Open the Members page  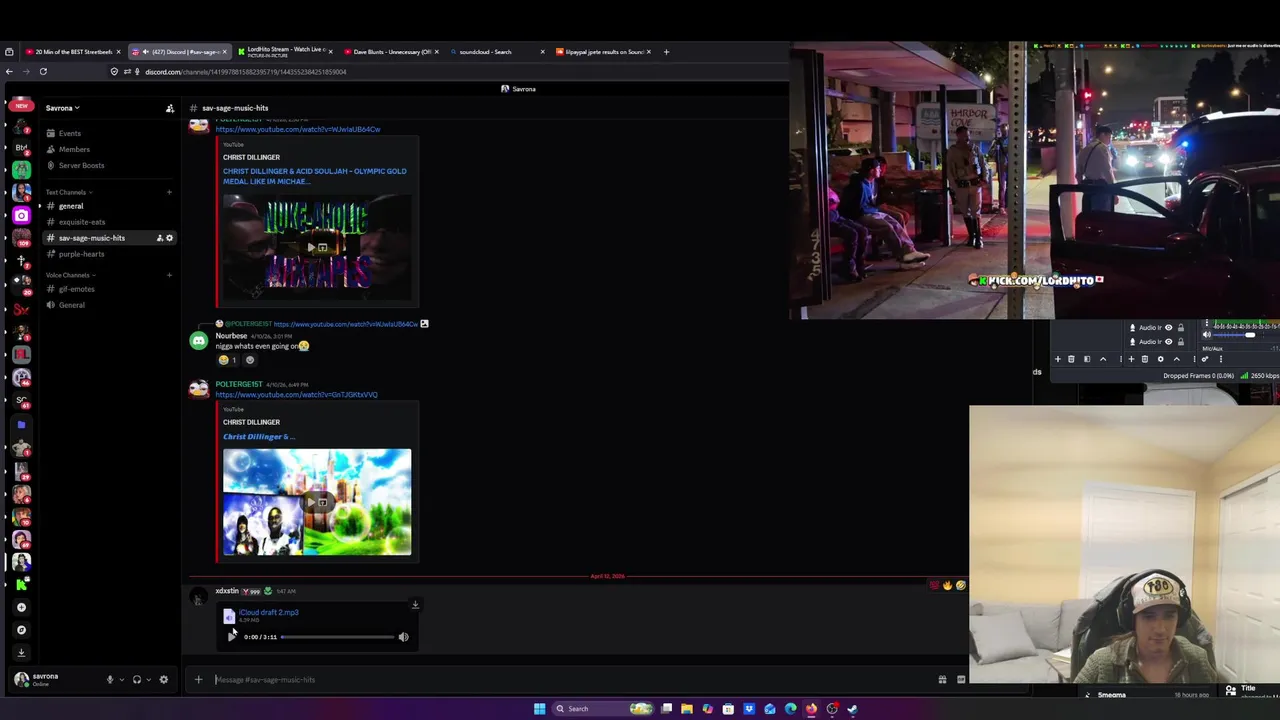[x=74, y=149]
